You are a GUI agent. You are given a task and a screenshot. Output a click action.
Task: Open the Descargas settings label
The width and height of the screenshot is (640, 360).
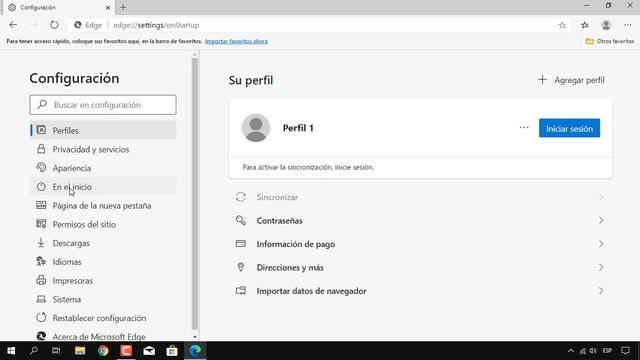(x=71, y=243)
